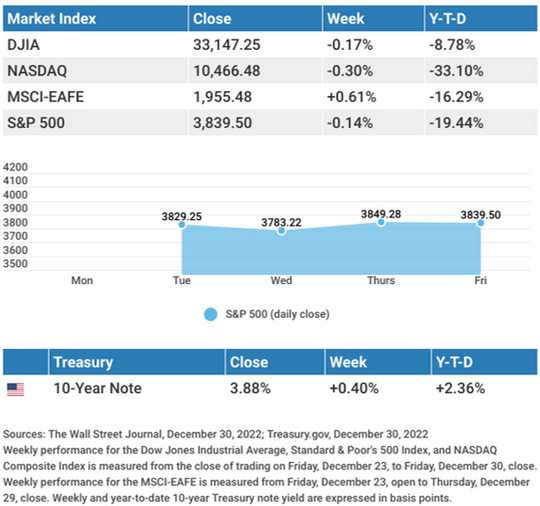Select the Friday data point 3839.50
The height and width of the screenshot is (506, 540).
click(x=480, y=223)
